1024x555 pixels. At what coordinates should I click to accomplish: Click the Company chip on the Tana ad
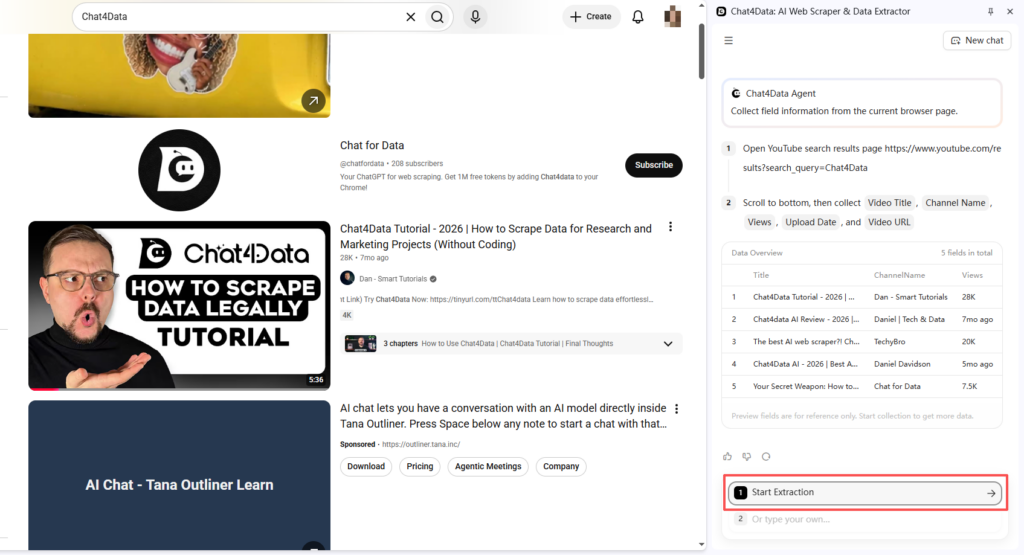[561, 466]
